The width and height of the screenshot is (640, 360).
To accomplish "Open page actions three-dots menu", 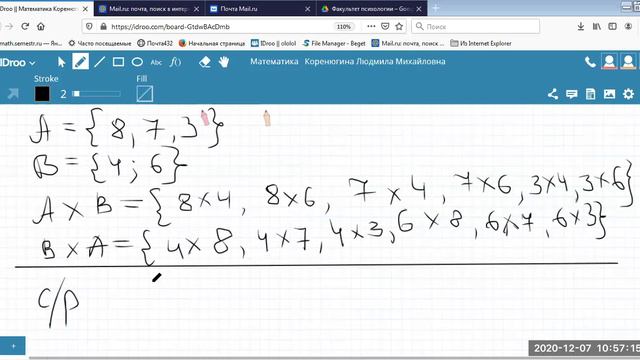I will pyautogui.click(x=371, y=27).
